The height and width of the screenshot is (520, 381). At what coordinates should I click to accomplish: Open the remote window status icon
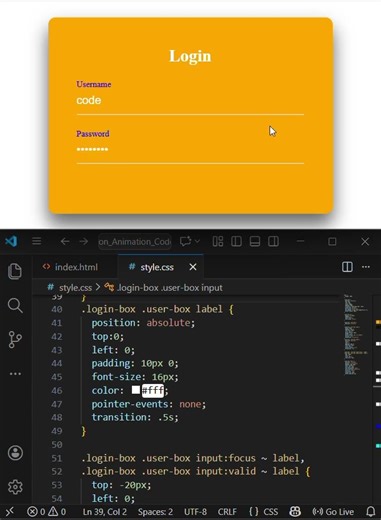coord(10,511)
